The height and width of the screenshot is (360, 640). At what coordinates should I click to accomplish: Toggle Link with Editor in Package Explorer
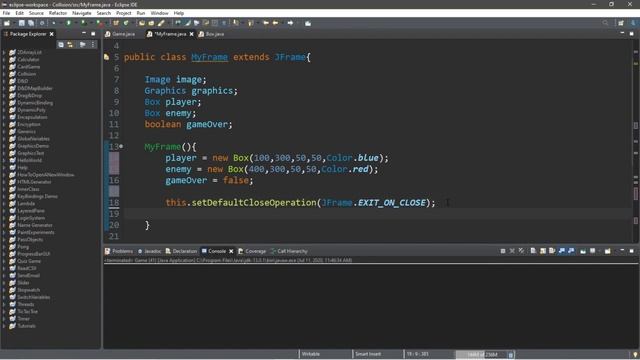click(x=70, y=44)
